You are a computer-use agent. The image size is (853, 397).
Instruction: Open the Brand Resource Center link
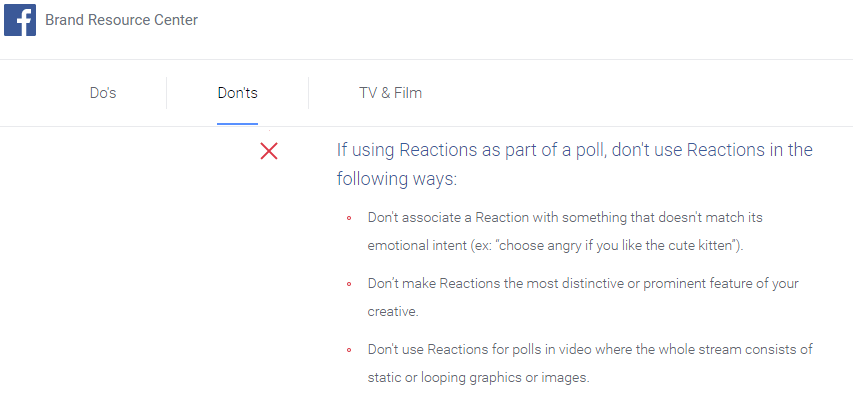point(121,20)
